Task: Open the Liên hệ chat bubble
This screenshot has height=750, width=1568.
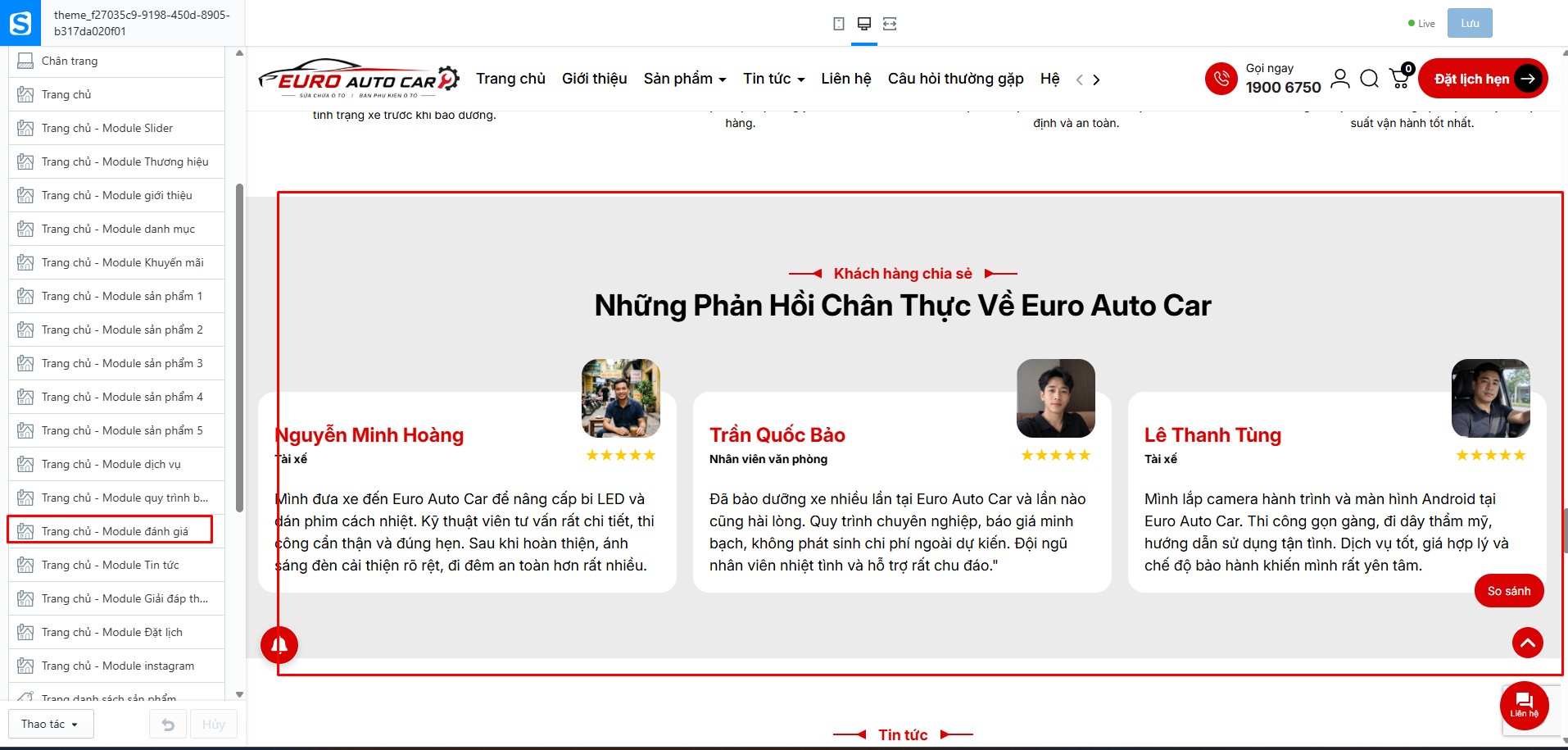Action: tap(1525, 705)
